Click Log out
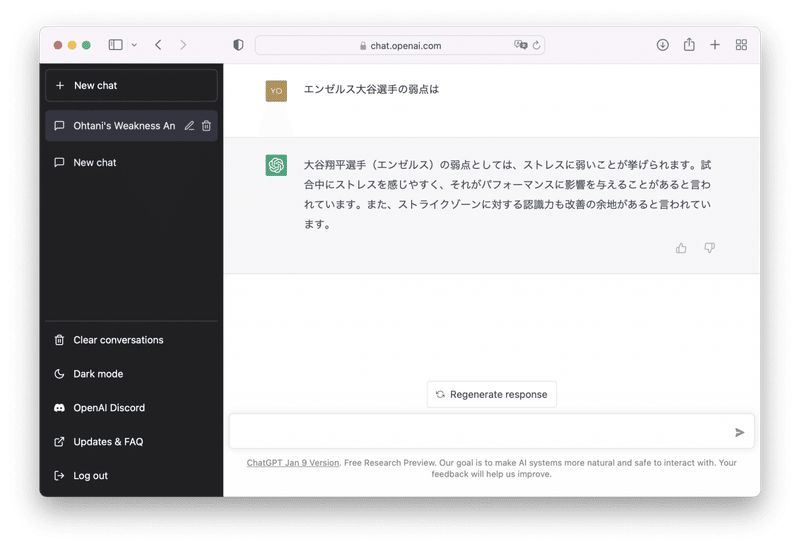 132,476
